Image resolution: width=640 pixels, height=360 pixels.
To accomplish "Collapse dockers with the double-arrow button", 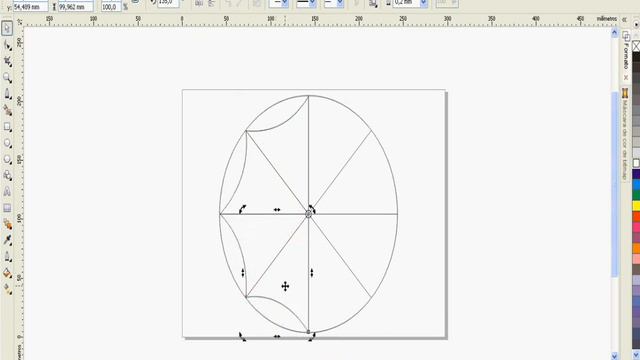I will tap(624, 19).
